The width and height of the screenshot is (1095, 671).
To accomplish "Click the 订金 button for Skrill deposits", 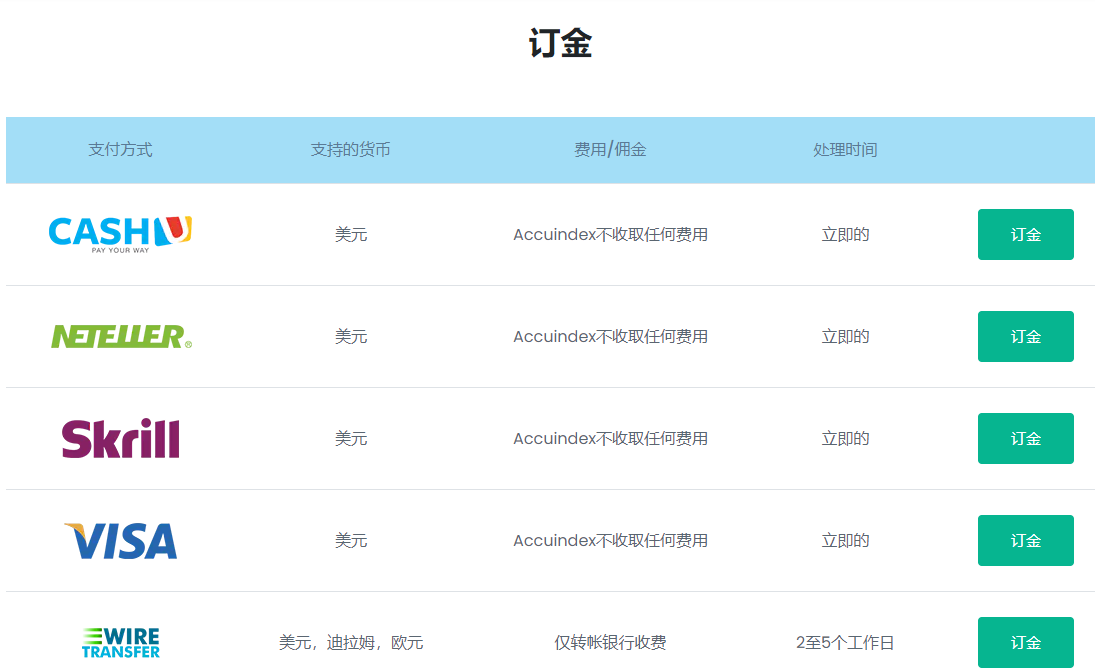I will pyautogui.click(x=1025, y=438).
